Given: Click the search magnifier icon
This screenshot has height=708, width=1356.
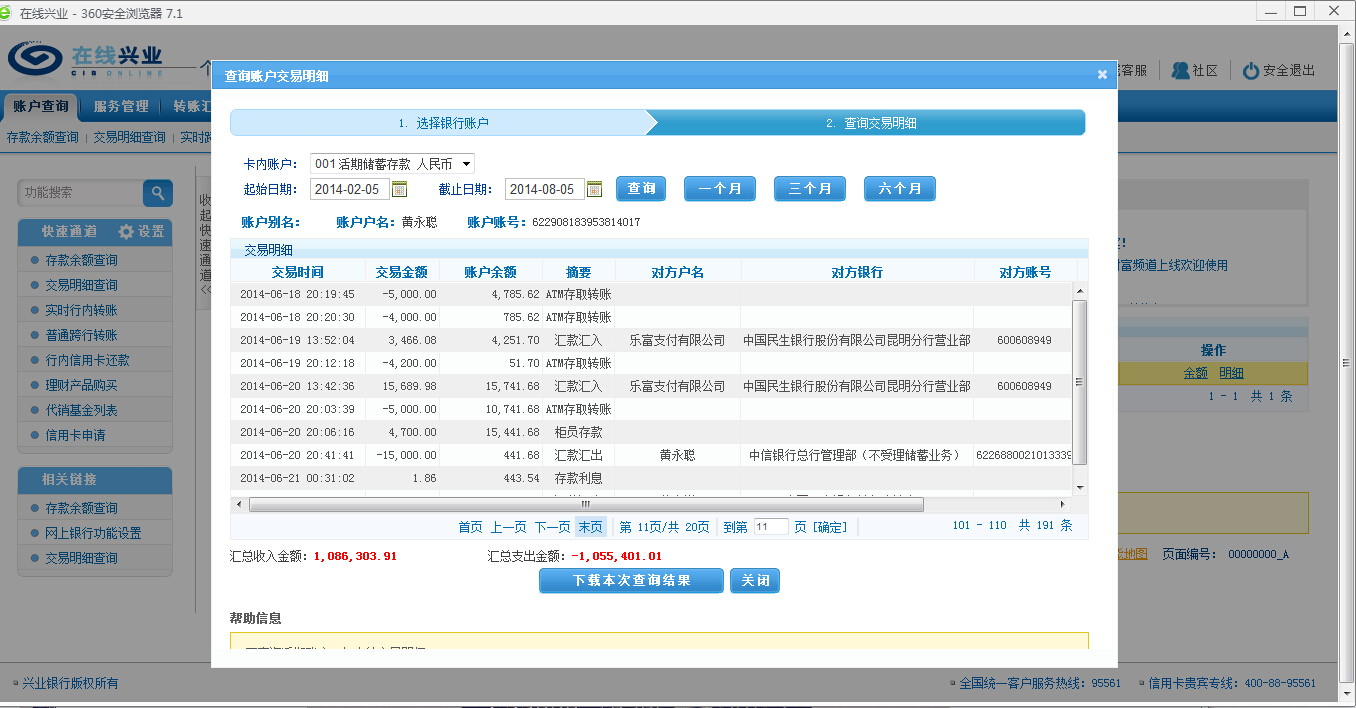Looking at the screenshot, I should click(158, 193).
